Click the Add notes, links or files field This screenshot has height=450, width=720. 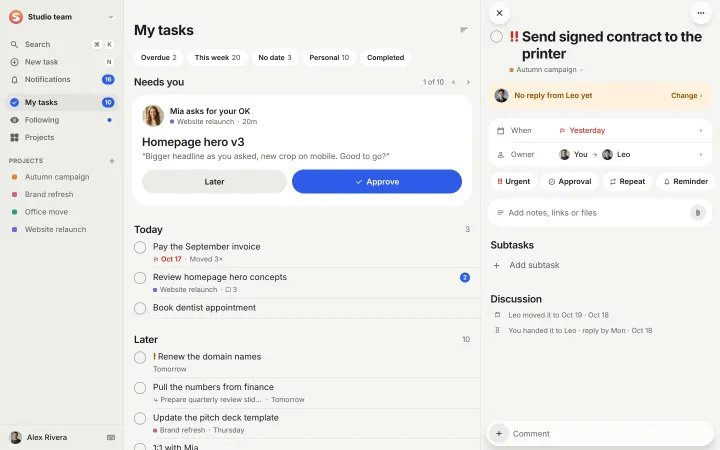click(600, 213)
